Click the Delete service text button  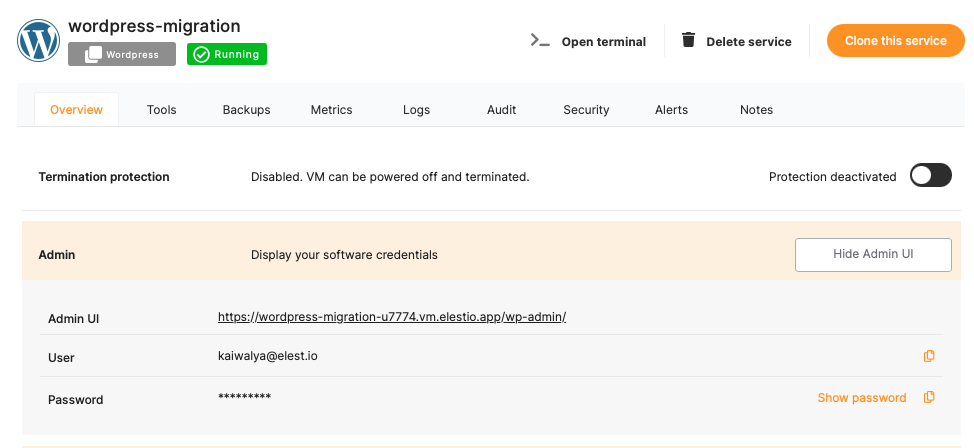click(x=748, y=42)
